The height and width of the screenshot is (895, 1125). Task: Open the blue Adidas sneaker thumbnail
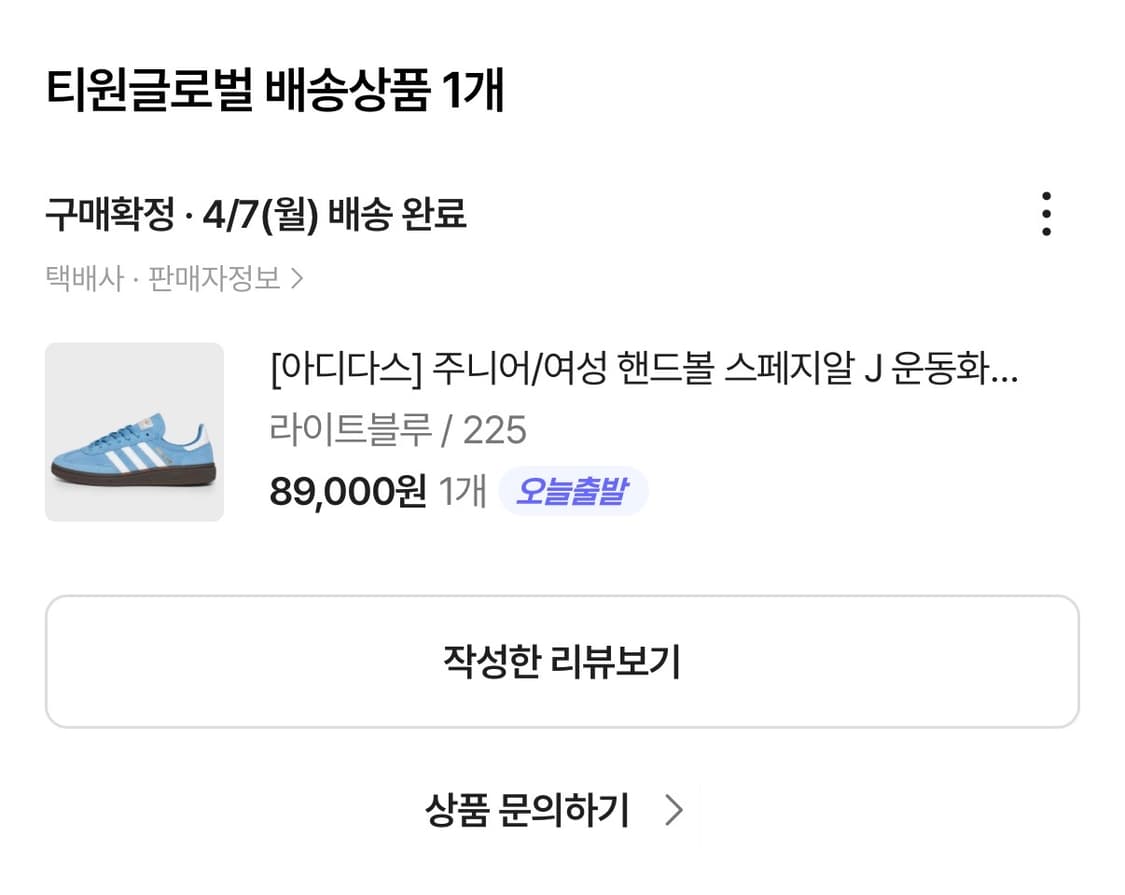pos(134,432)
